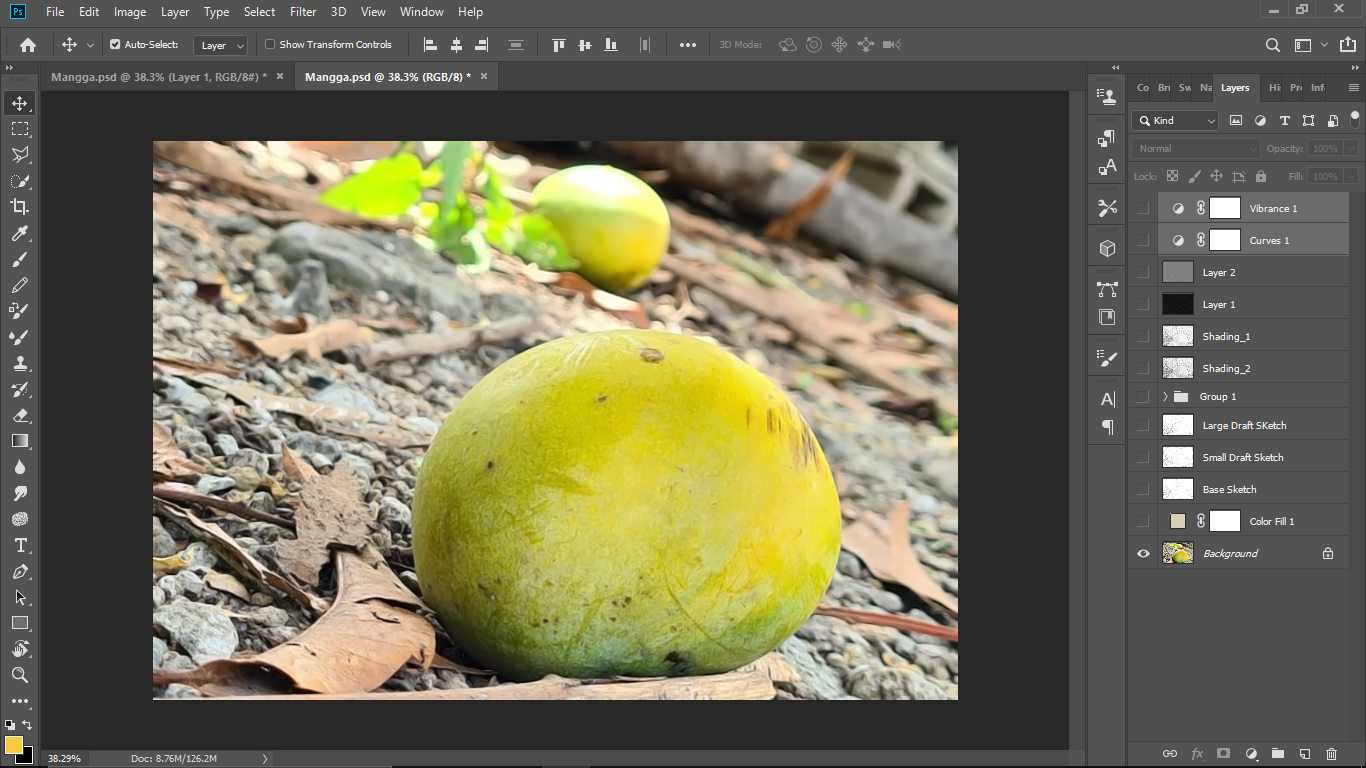Select the Eyedropper tool
1366x768 pixels.
[x=20, y=233]
